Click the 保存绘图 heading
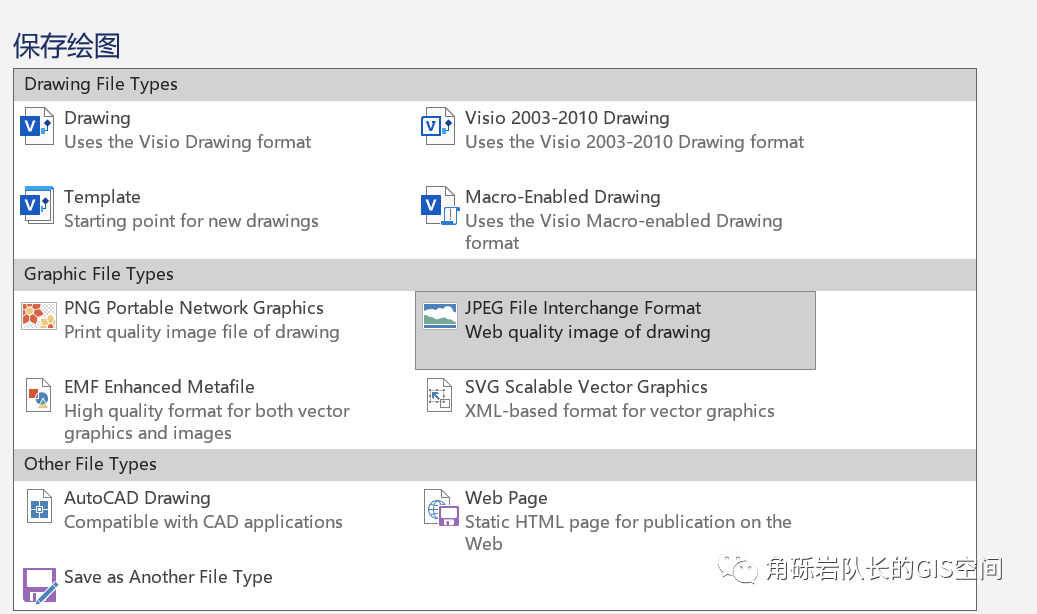1037x614 pixels. tap(67, 46)
